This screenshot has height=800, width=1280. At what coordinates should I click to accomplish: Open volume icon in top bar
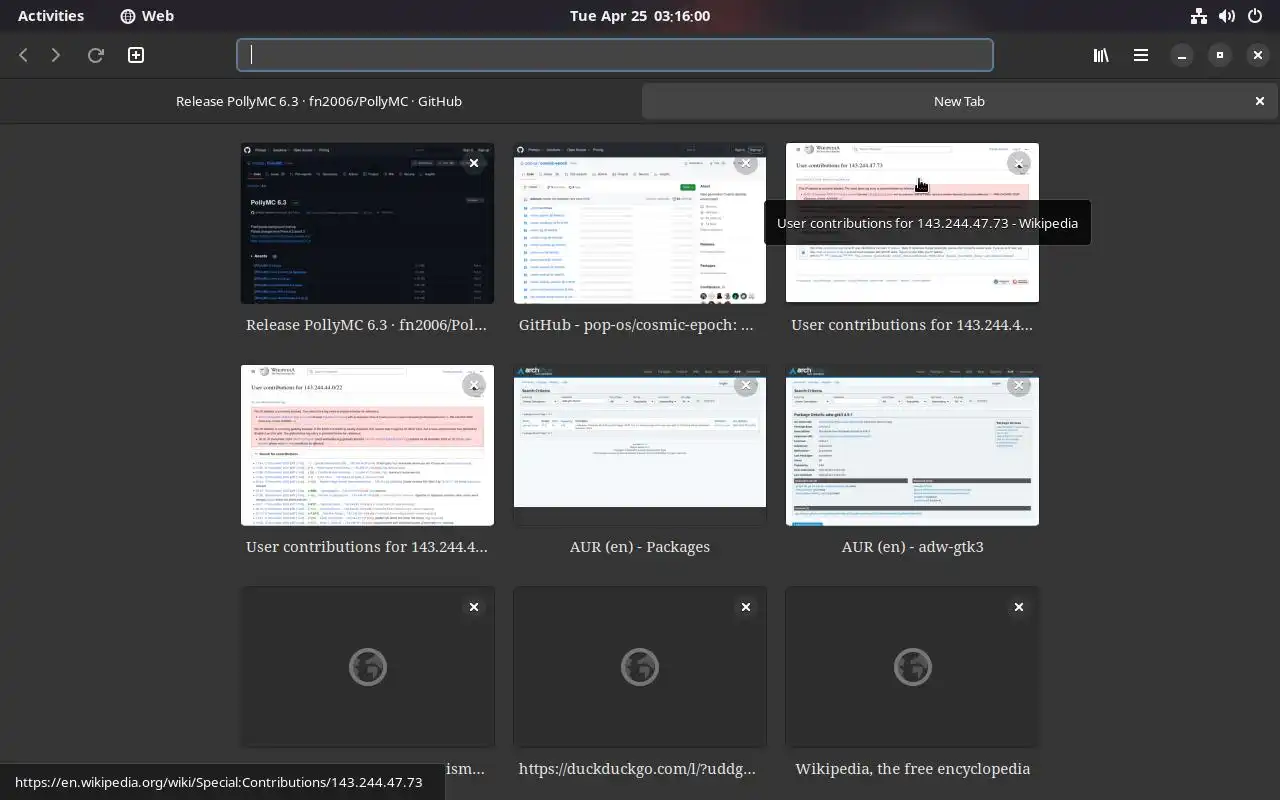coord(1227,16)
